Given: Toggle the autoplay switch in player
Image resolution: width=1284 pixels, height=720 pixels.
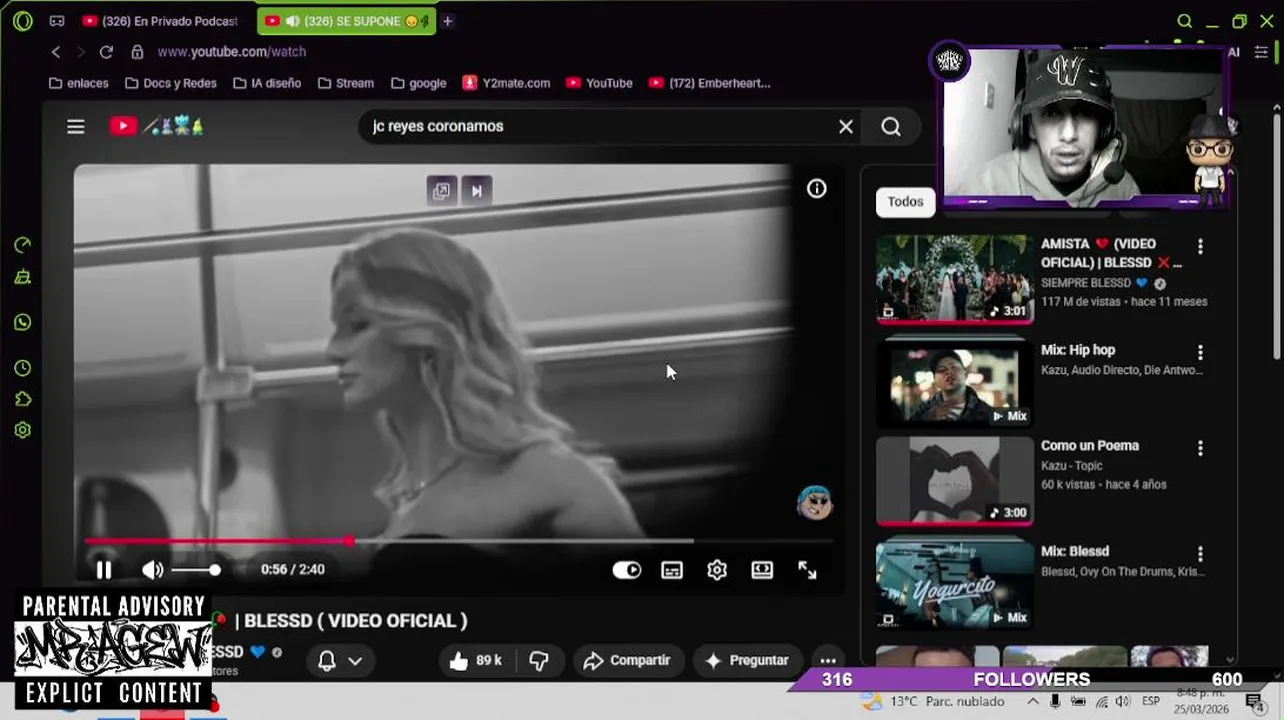Looking at the screenshot, I should pyautogui.click(x=627, y=570).
